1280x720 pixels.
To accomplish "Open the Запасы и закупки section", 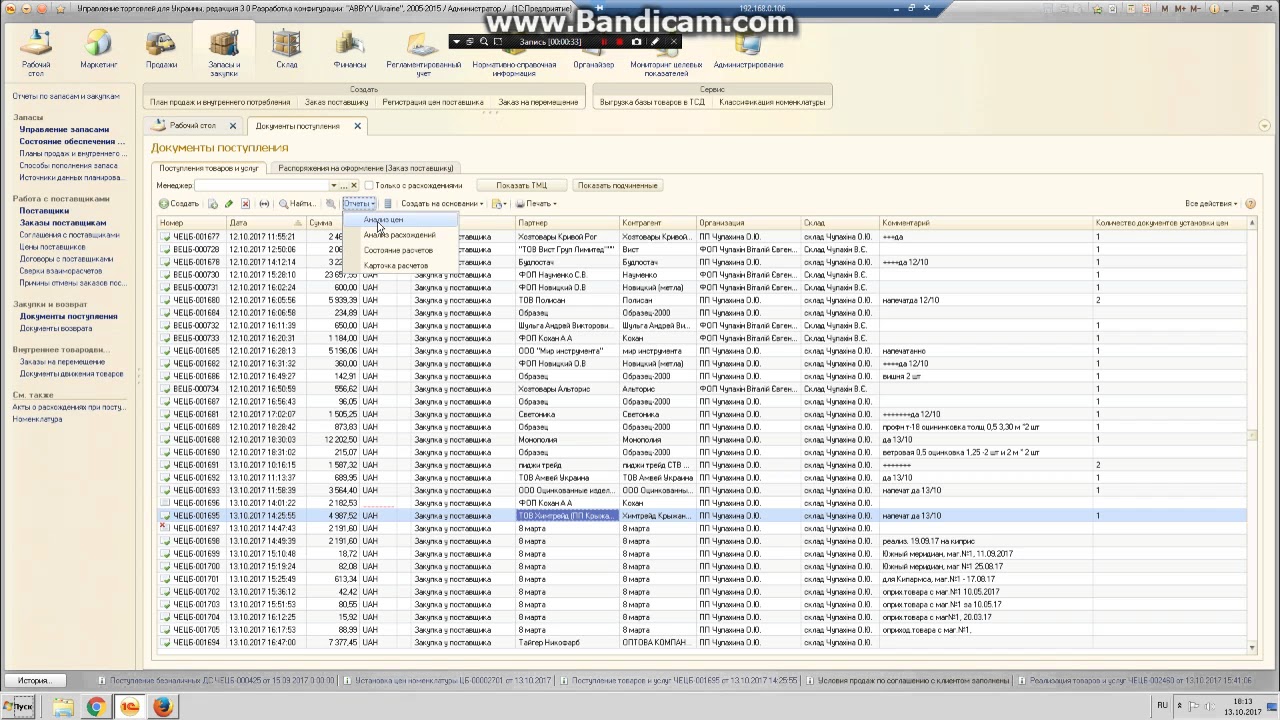I will click(x=223, y=52).
